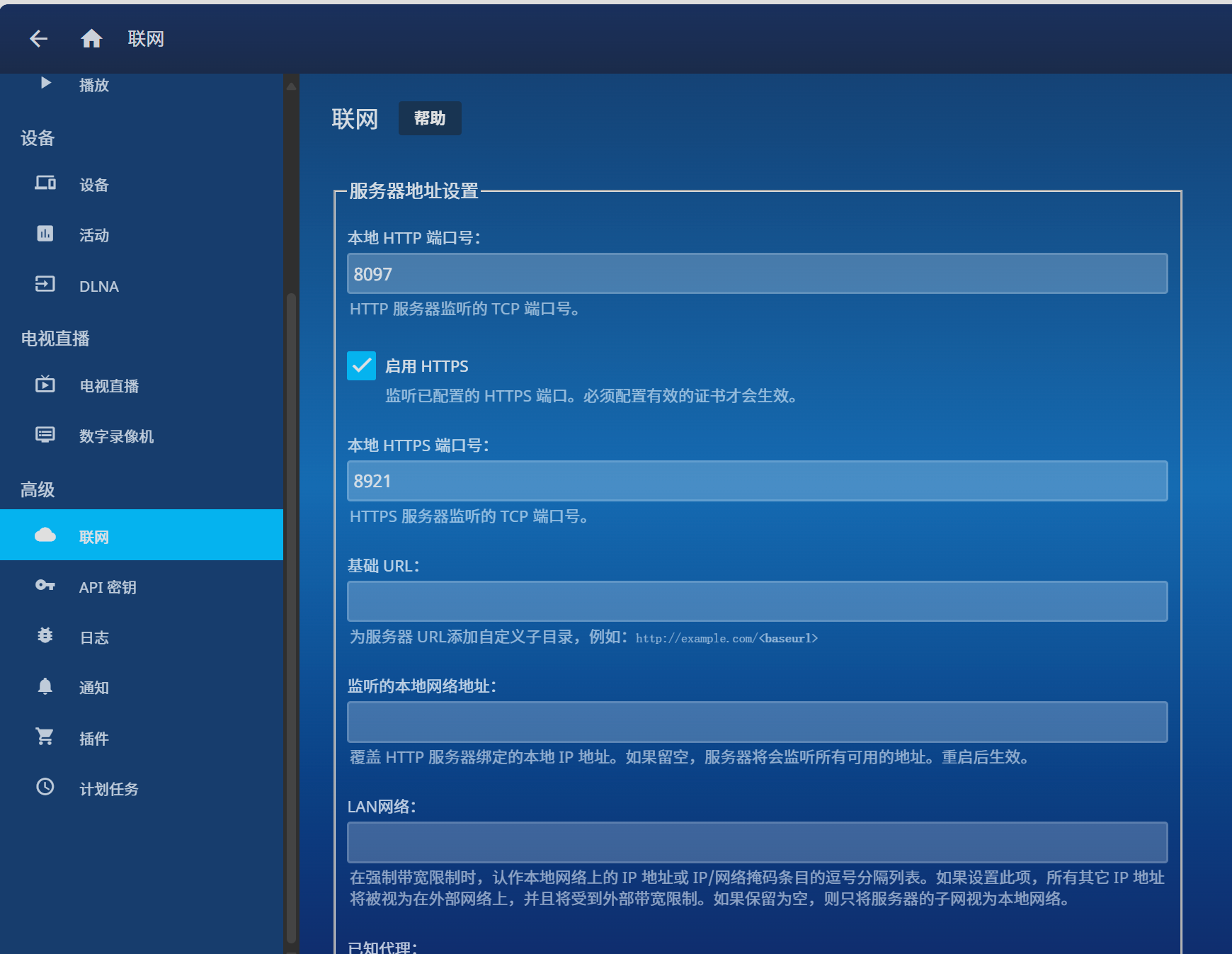Click the 帮助 help button

click(x=430, y=118)
